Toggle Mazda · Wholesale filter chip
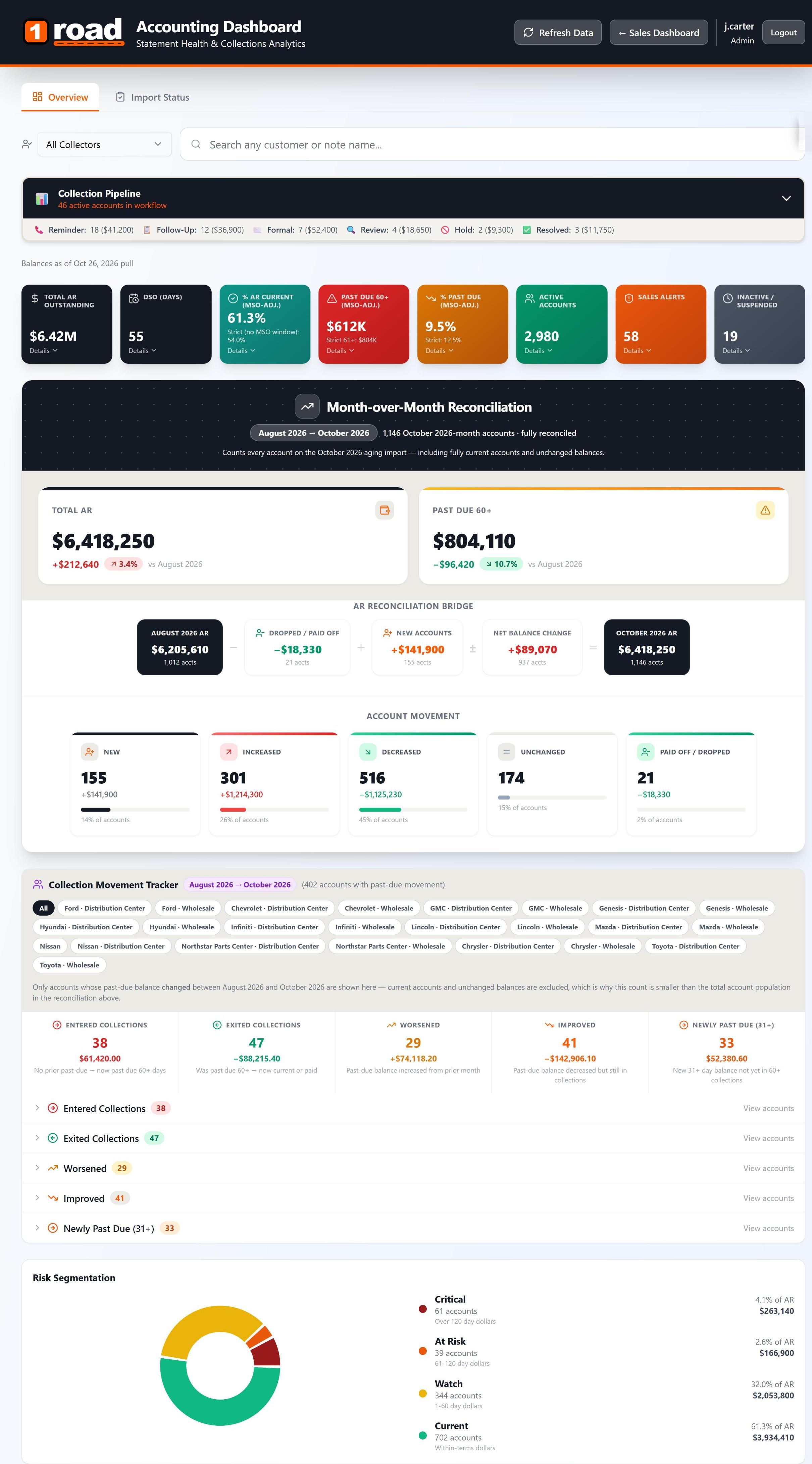The image size is (812, 1464). [x=728, y=927]
